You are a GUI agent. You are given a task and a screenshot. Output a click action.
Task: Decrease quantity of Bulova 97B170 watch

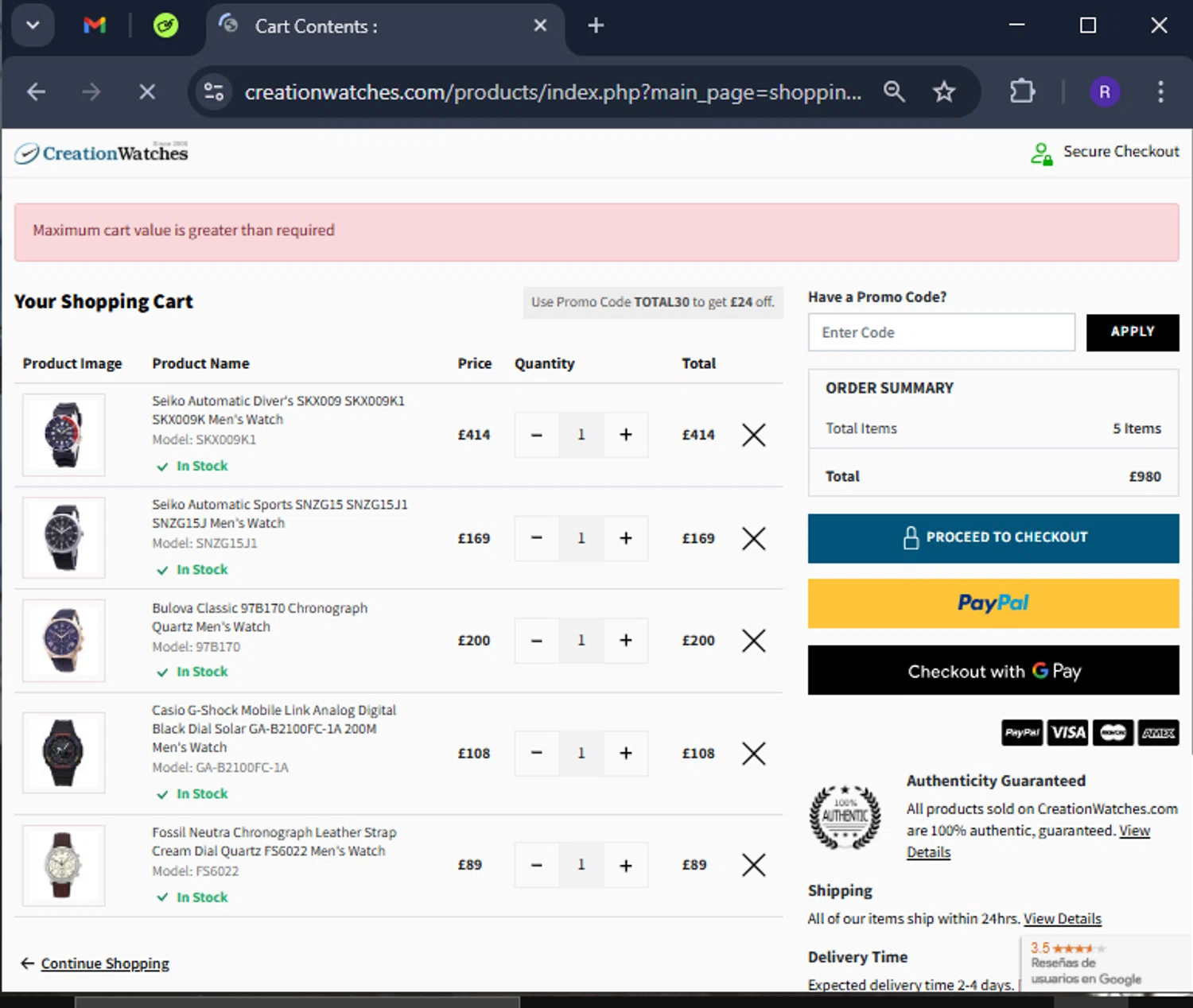click(x=537, y=641)
